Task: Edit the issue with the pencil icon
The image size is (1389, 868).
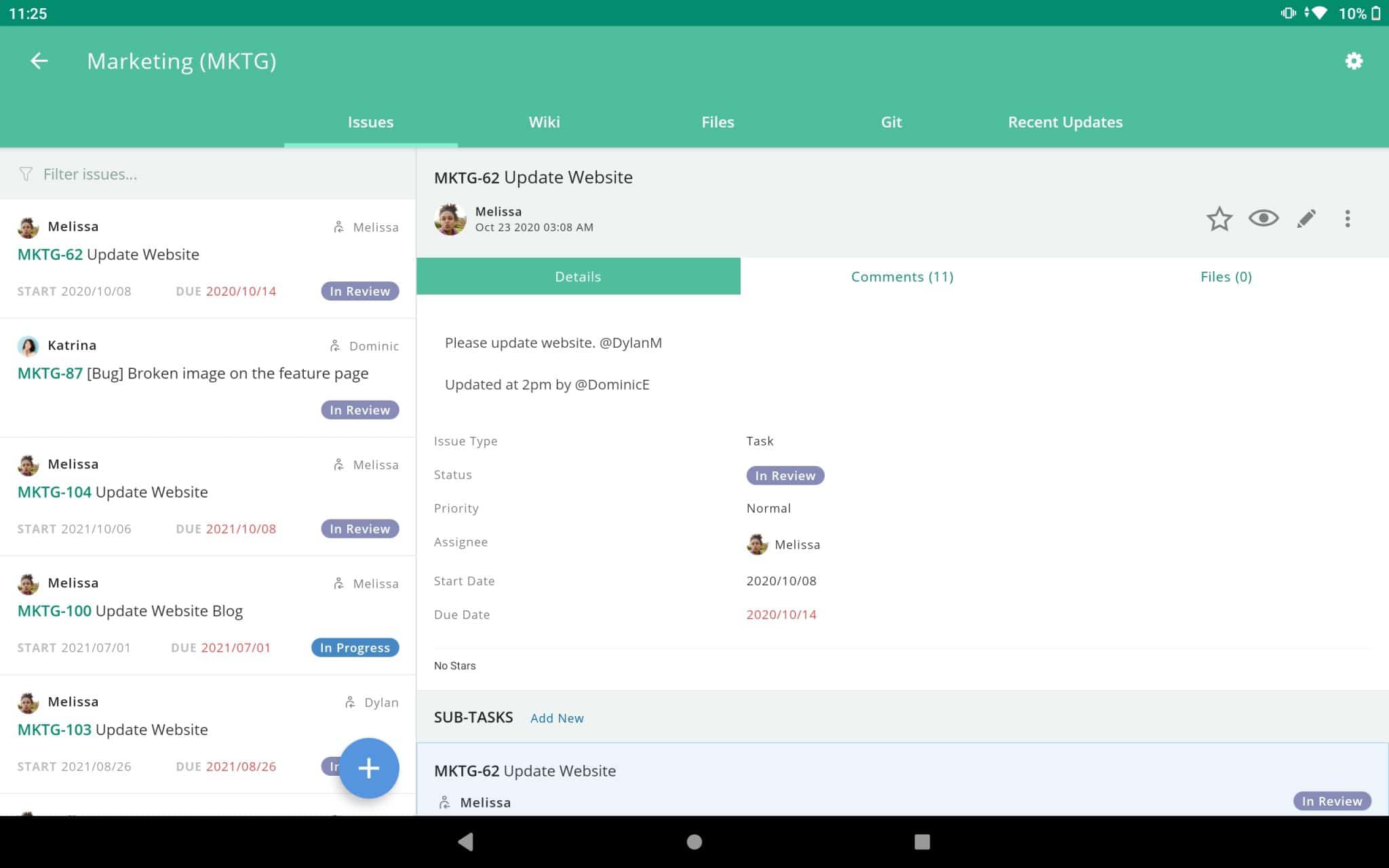Action: [x=1306, y=219]
